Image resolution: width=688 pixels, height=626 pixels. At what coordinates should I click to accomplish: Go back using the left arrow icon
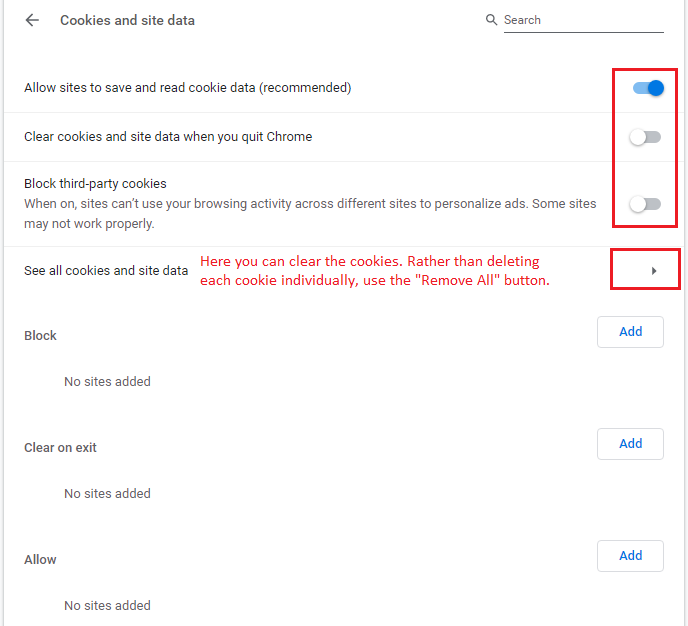(32, 20)
